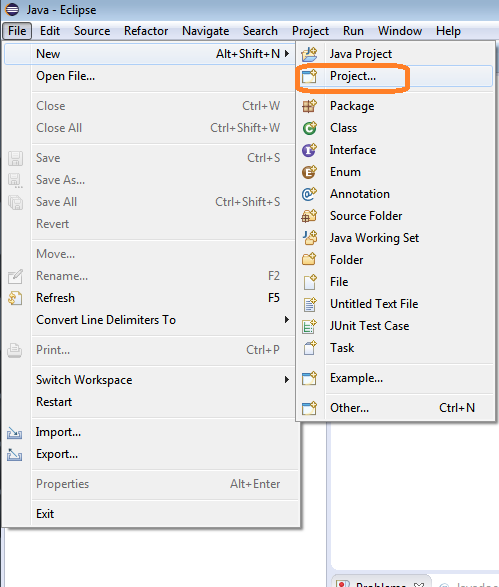Click the Refresh icon in File menu

(x=15, y=298)
